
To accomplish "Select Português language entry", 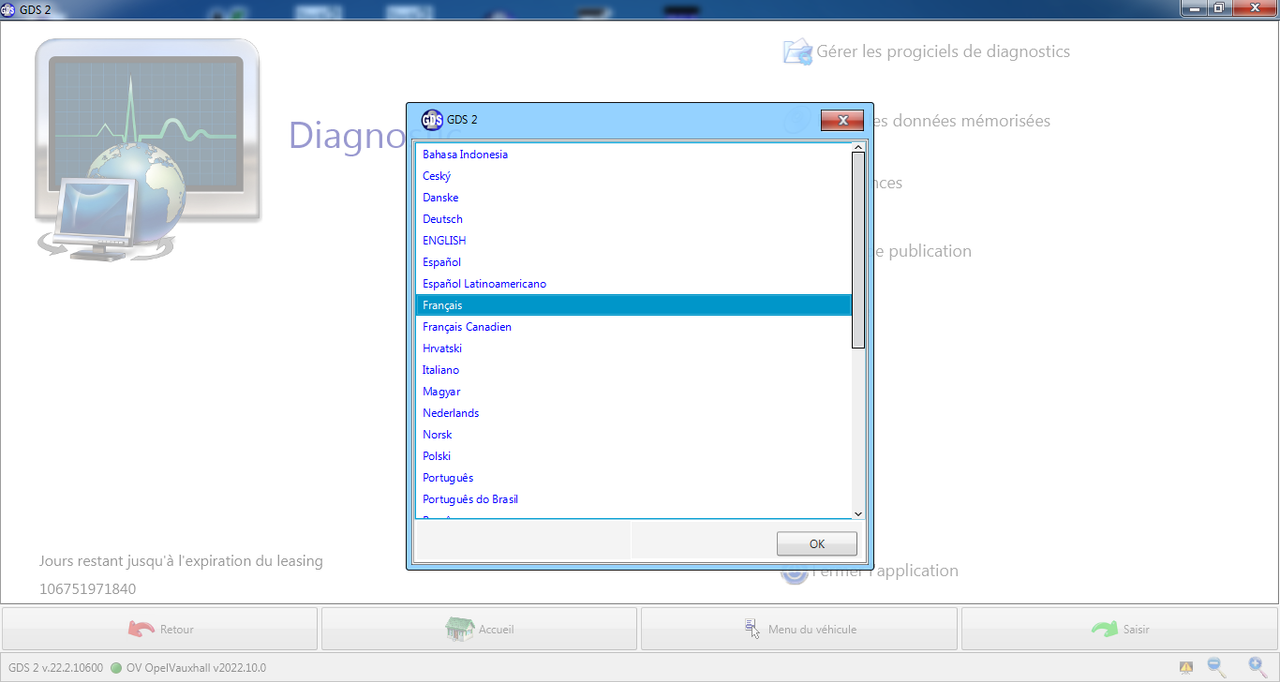I will [633, 478].
